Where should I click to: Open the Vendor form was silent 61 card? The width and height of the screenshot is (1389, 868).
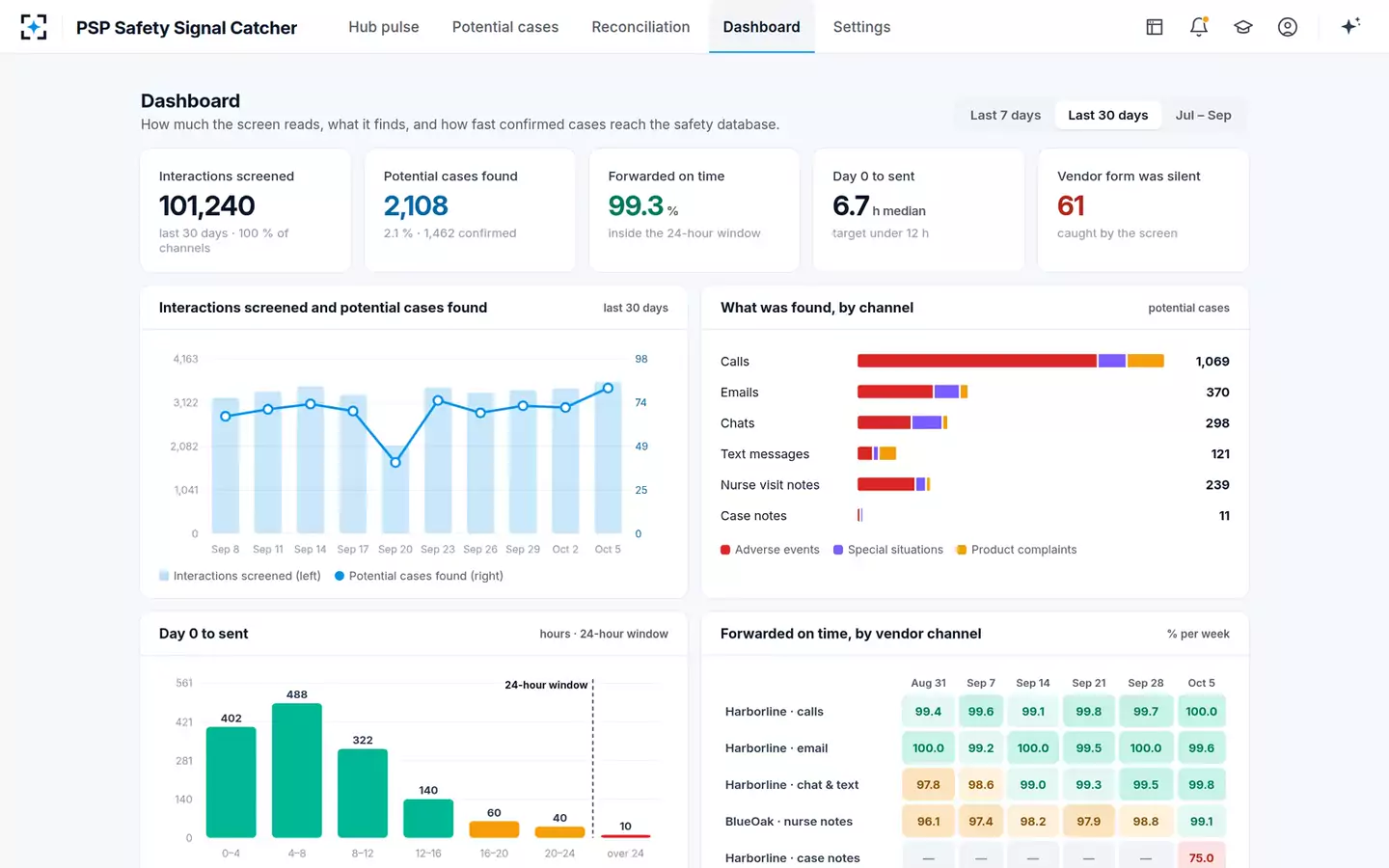point(1143,210)
